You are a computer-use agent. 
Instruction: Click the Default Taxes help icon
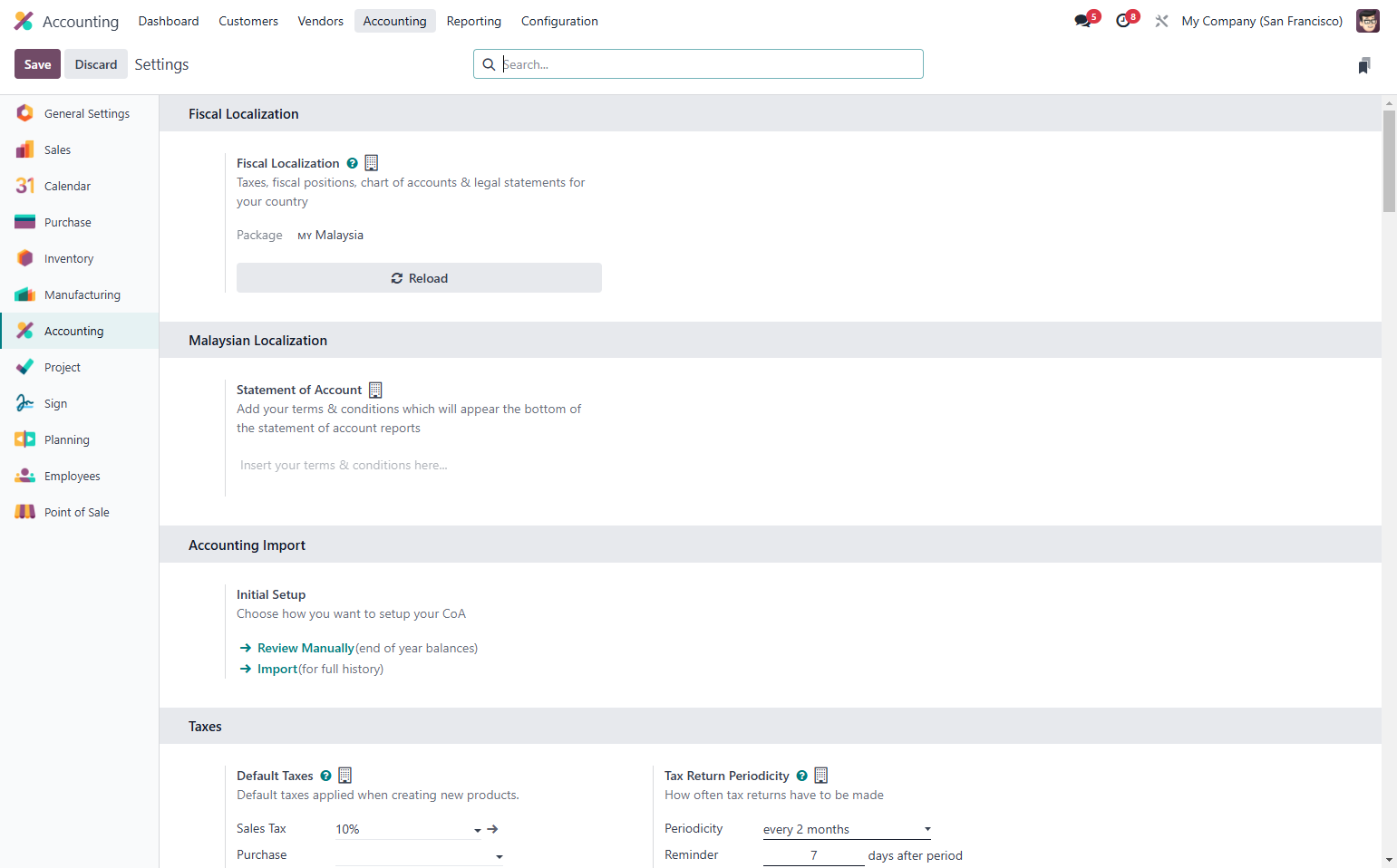[326, 776]
